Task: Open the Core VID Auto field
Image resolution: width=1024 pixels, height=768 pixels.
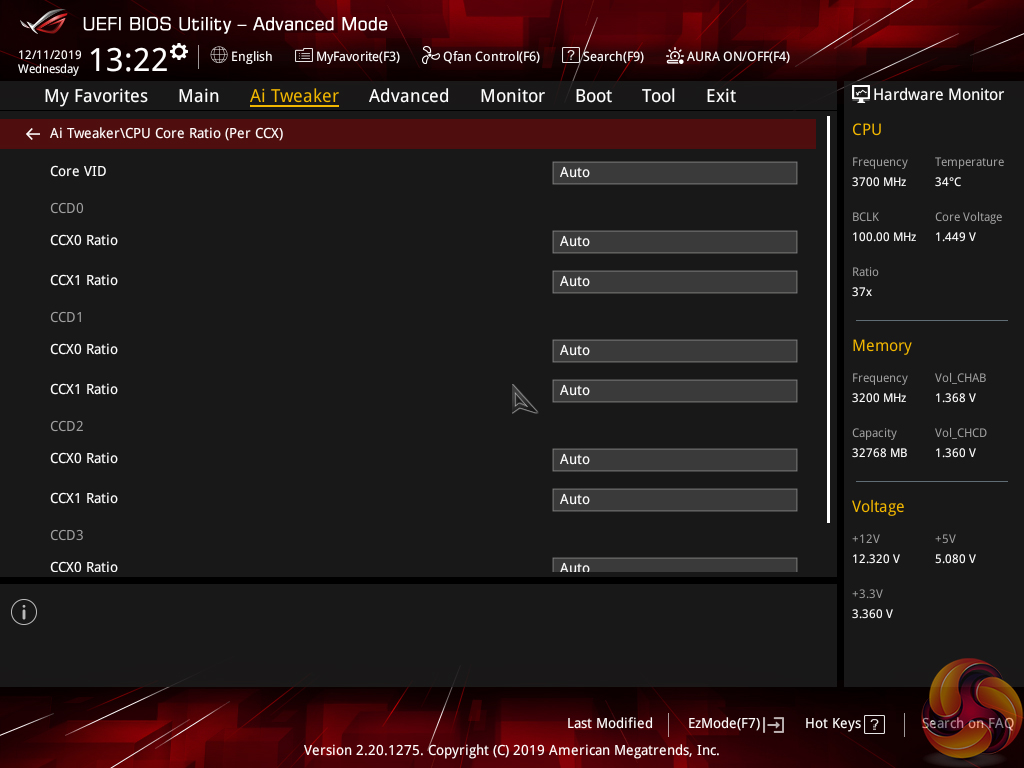Action: (x=674, y=172)
